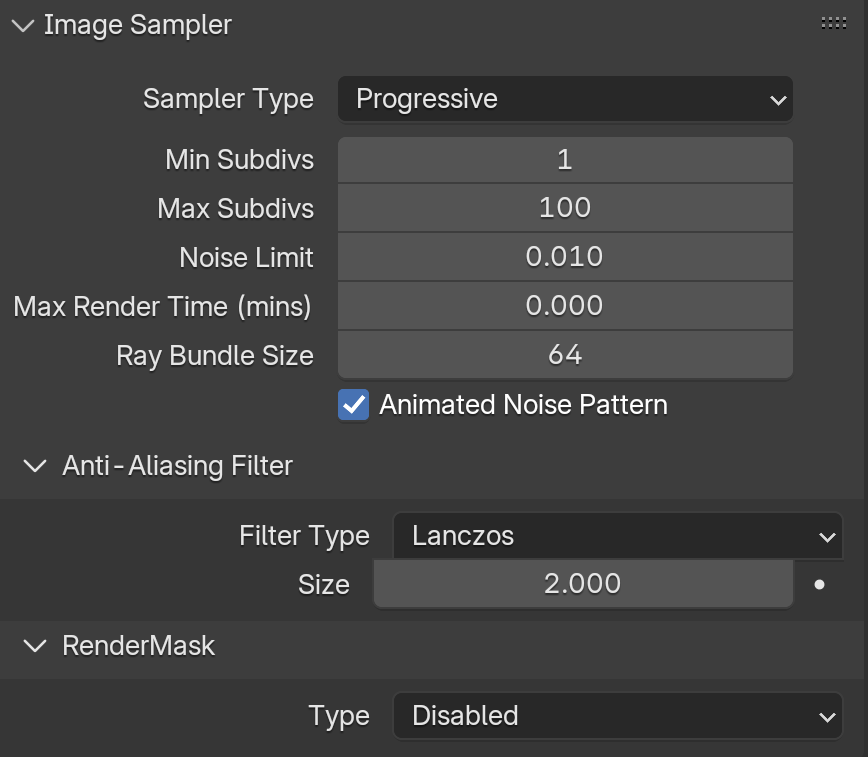Click the Animated Noise Pattern label text
The width and height of the screenshot is (868, 757).
tap(523, 405)
